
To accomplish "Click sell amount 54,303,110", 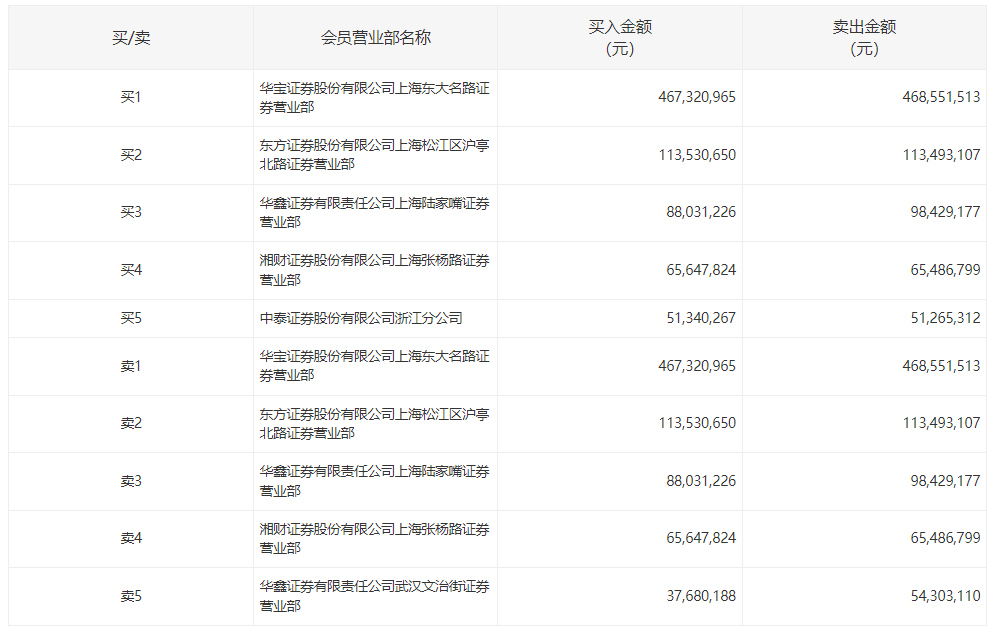I will 941,596.
